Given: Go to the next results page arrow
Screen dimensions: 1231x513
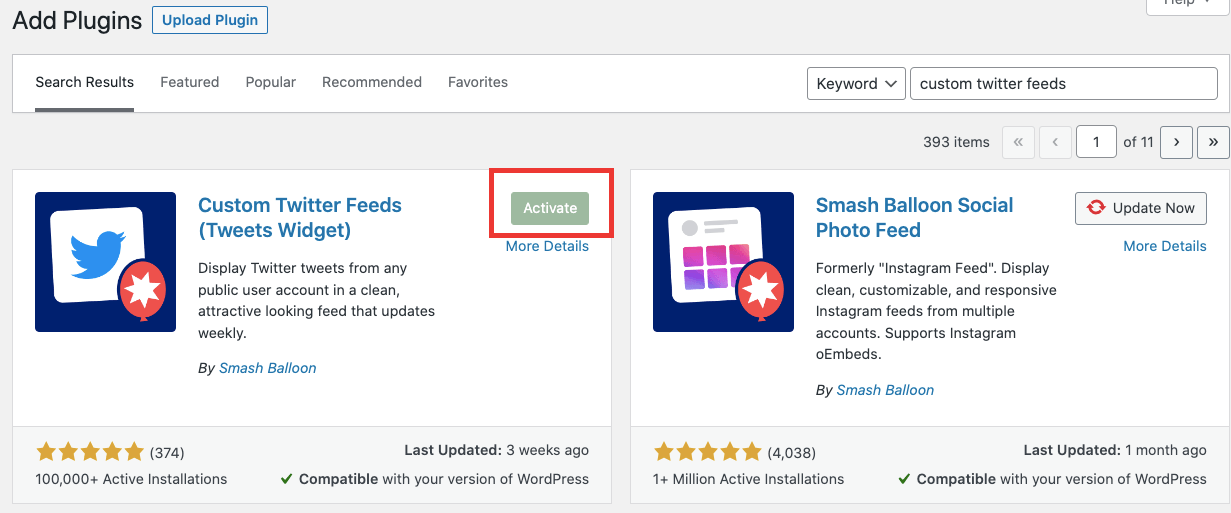Looking at the screenshot, I should (x=1176, y=142).
